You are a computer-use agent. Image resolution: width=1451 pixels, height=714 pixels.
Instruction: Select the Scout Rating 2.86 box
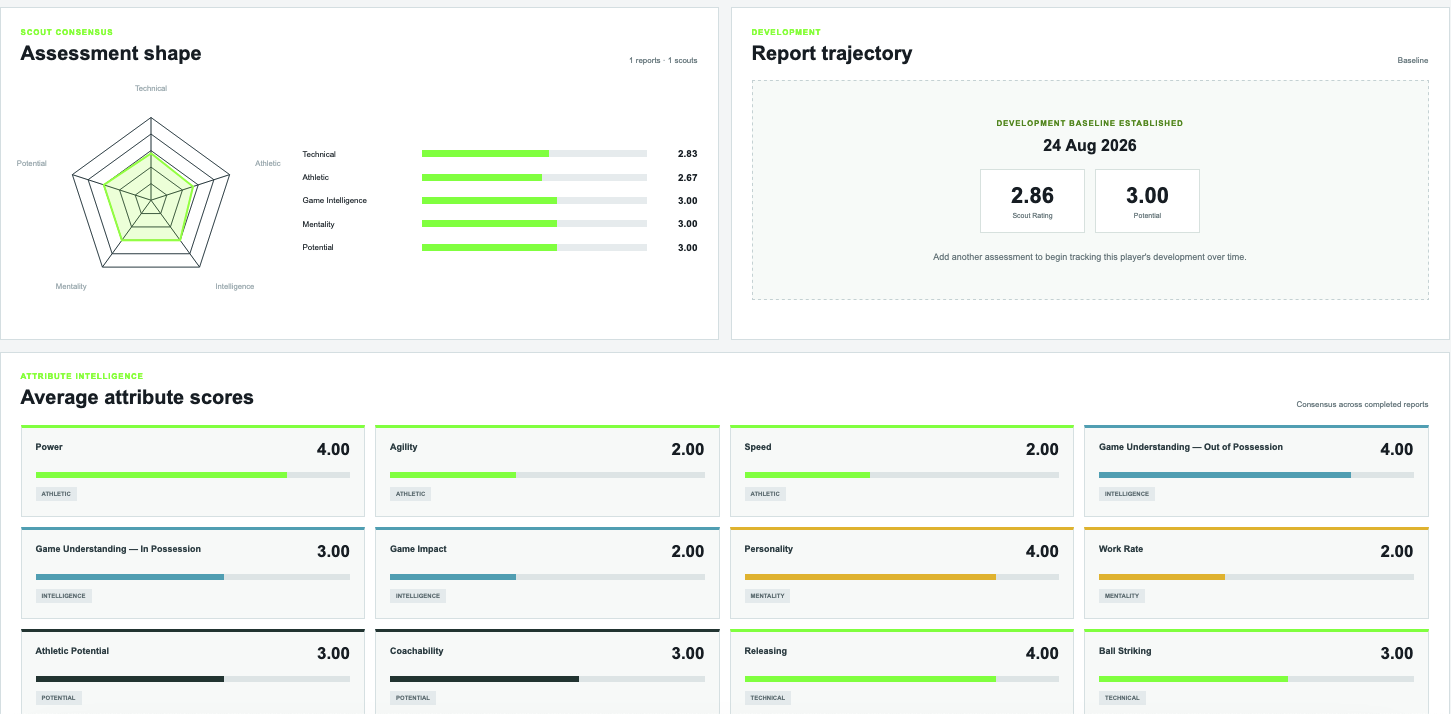pyautogui.click(x=1032, y=201)
